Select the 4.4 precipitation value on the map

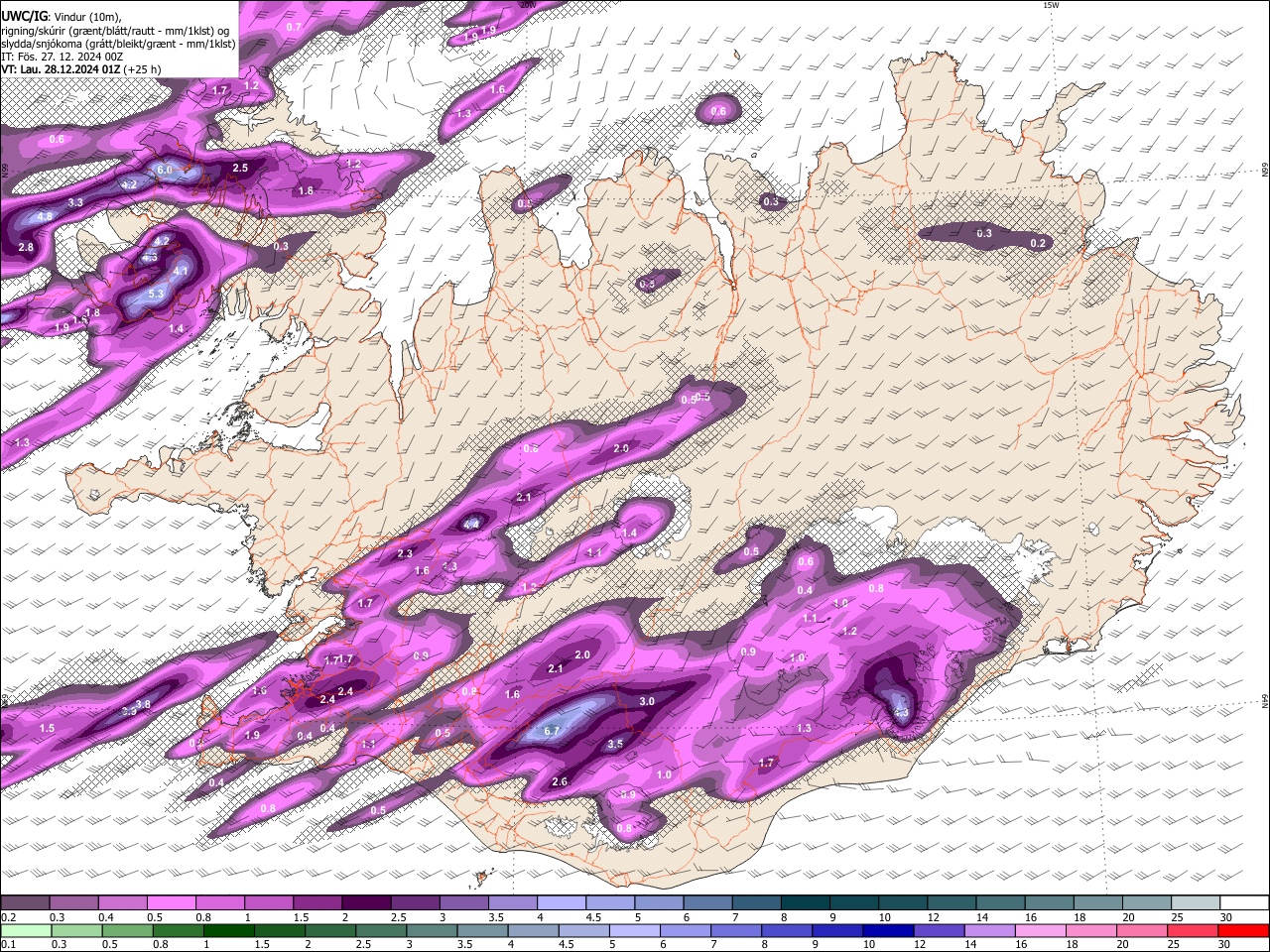[472, 524]
